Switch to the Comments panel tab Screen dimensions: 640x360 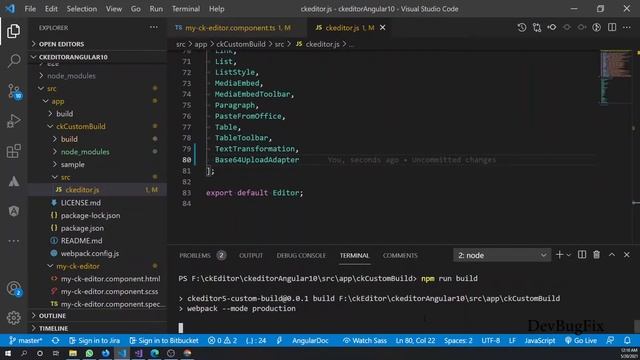tap(400, 255)
